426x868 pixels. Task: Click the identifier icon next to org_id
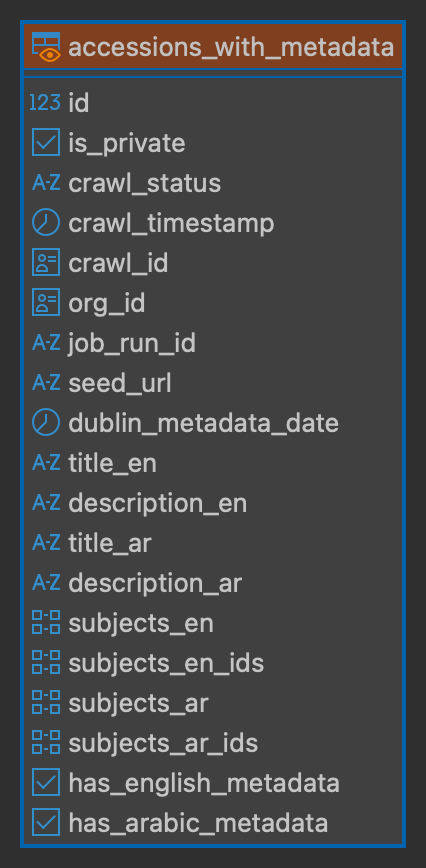pos(46,302)
